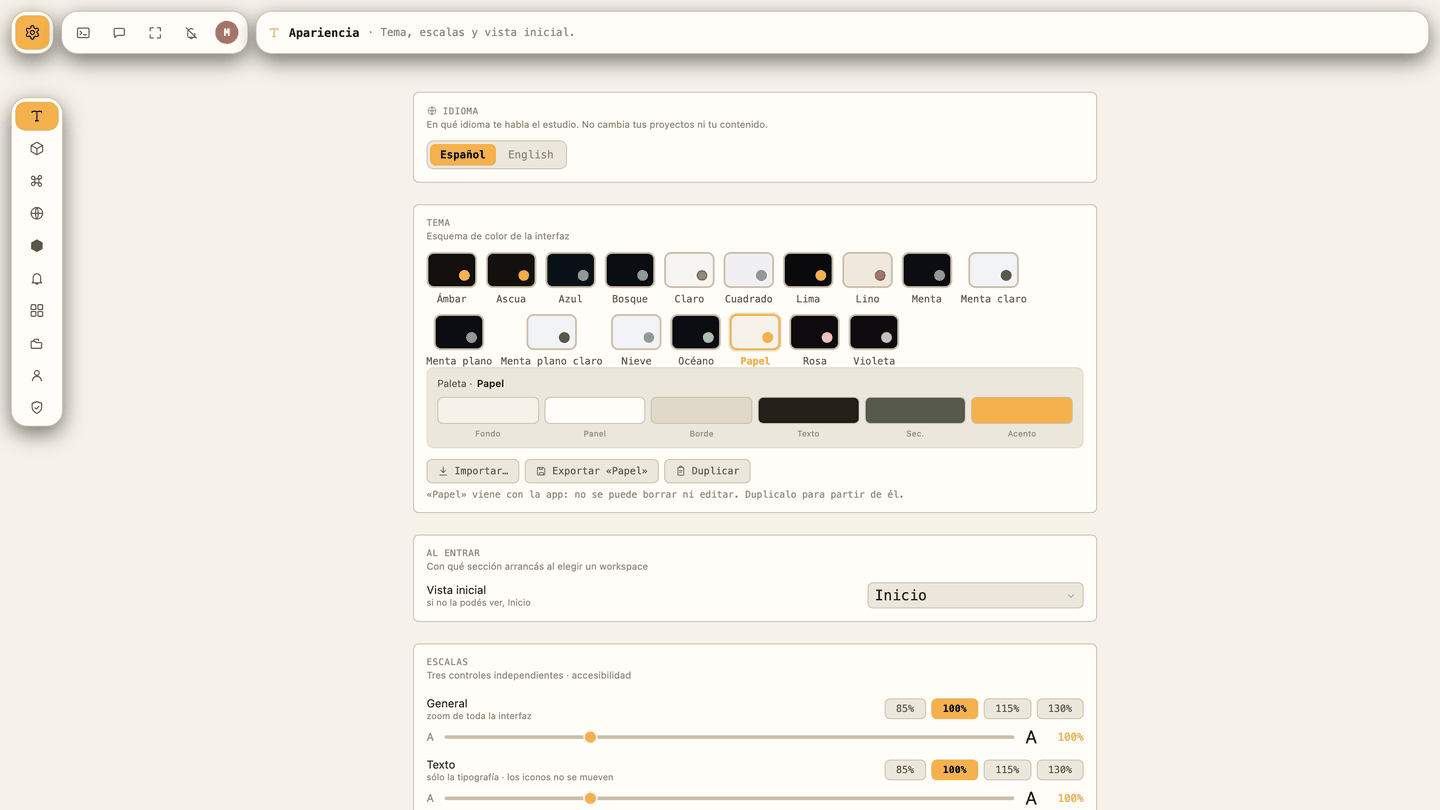Viewport: 1440px width, 810px height.
Task: Set Texto scale to 130%
Action: (1060, 770)
